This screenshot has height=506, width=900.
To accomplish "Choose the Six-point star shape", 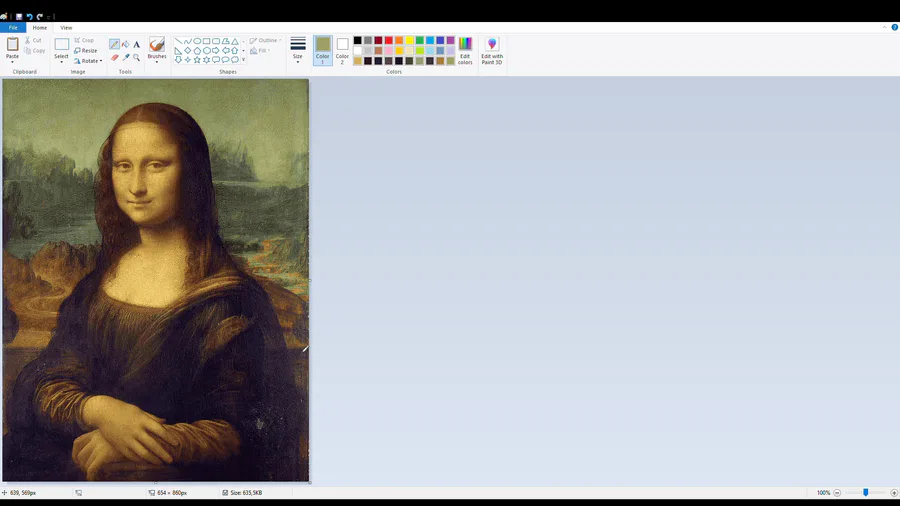I will pos(206,60).
